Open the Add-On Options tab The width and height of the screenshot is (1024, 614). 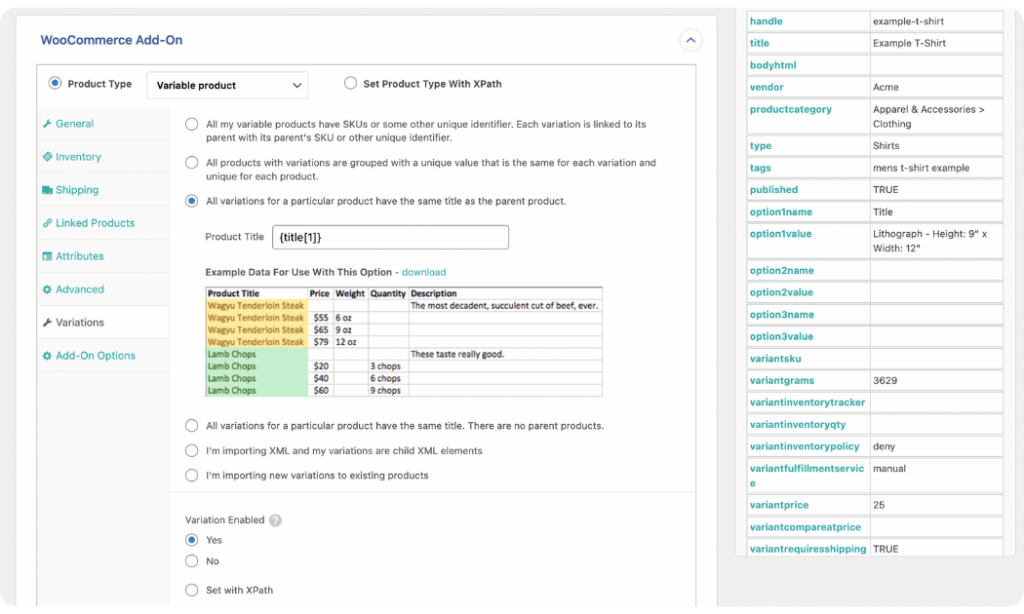coord(103,355)
